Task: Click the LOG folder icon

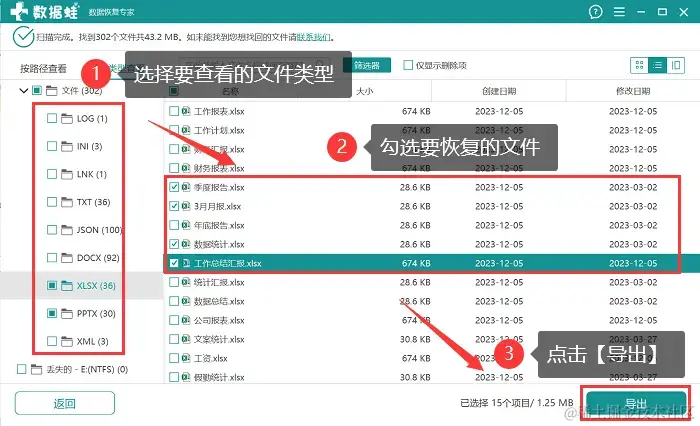Action: (x=67, y=119)
